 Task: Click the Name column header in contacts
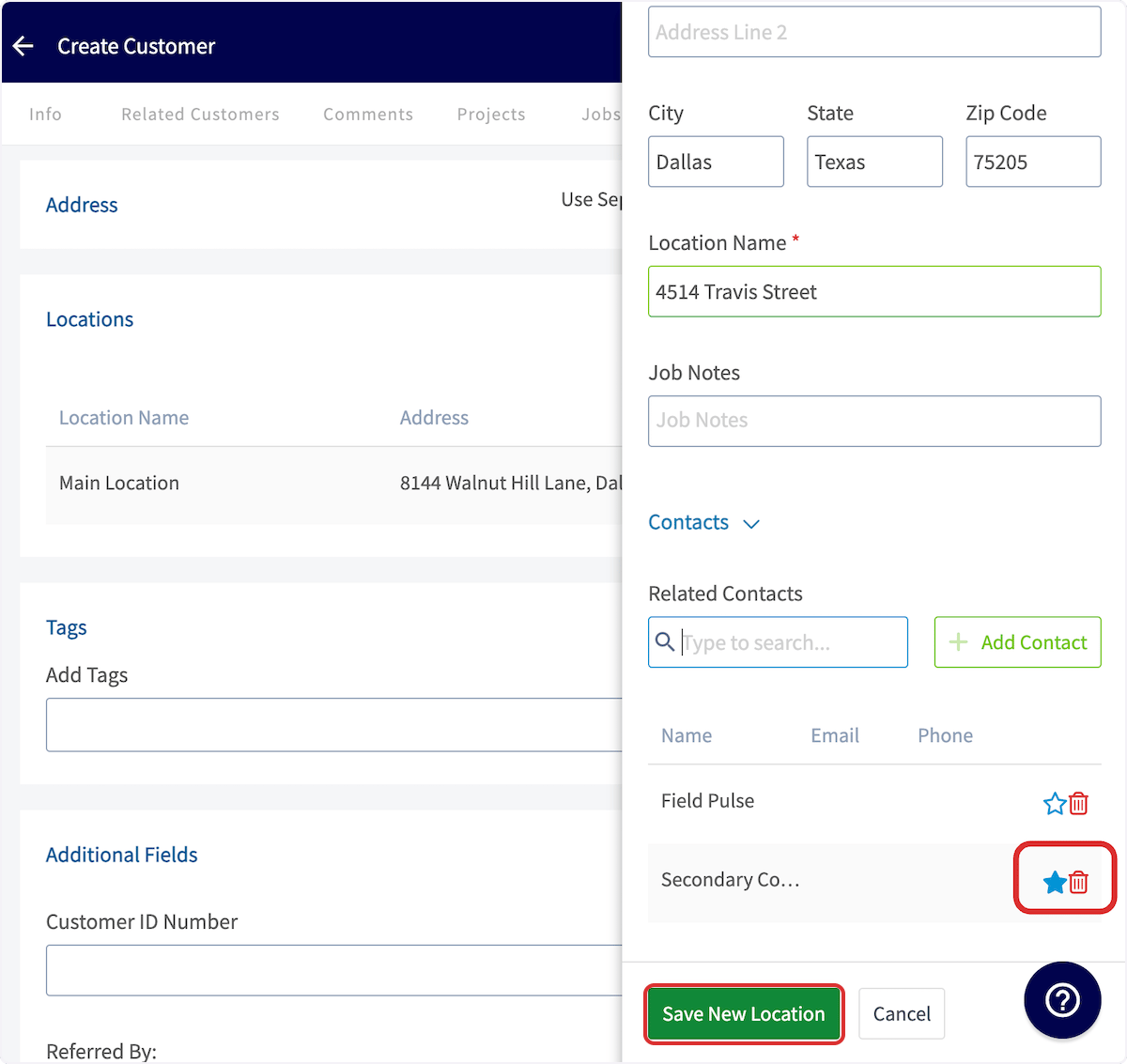point(687,735)
